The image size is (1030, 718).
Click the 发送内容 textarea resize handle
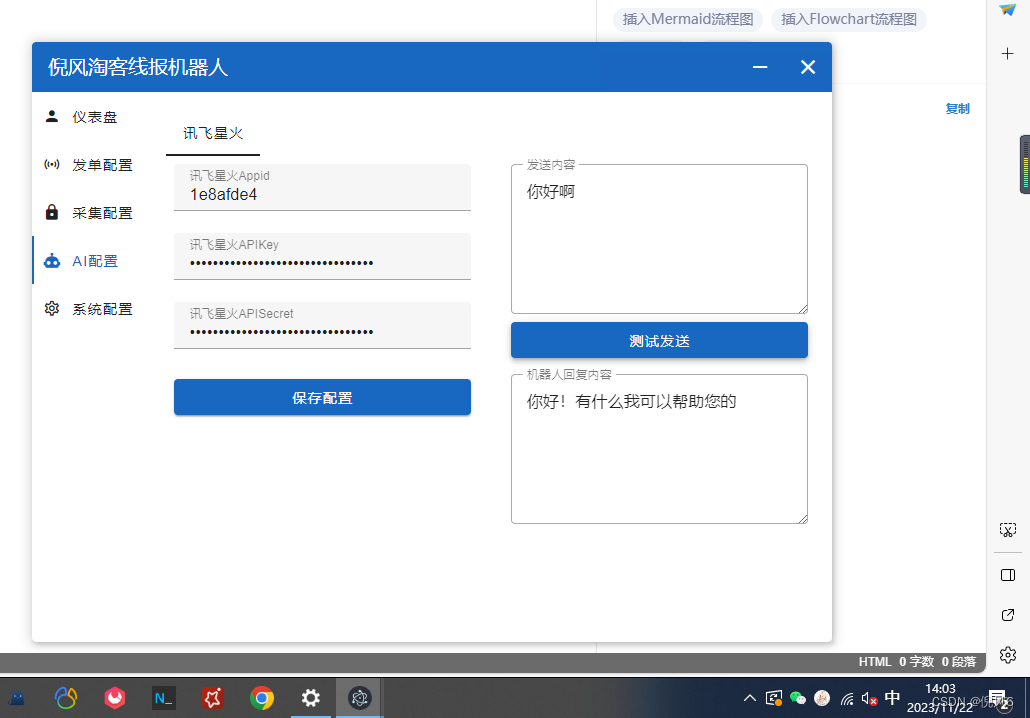803,309
